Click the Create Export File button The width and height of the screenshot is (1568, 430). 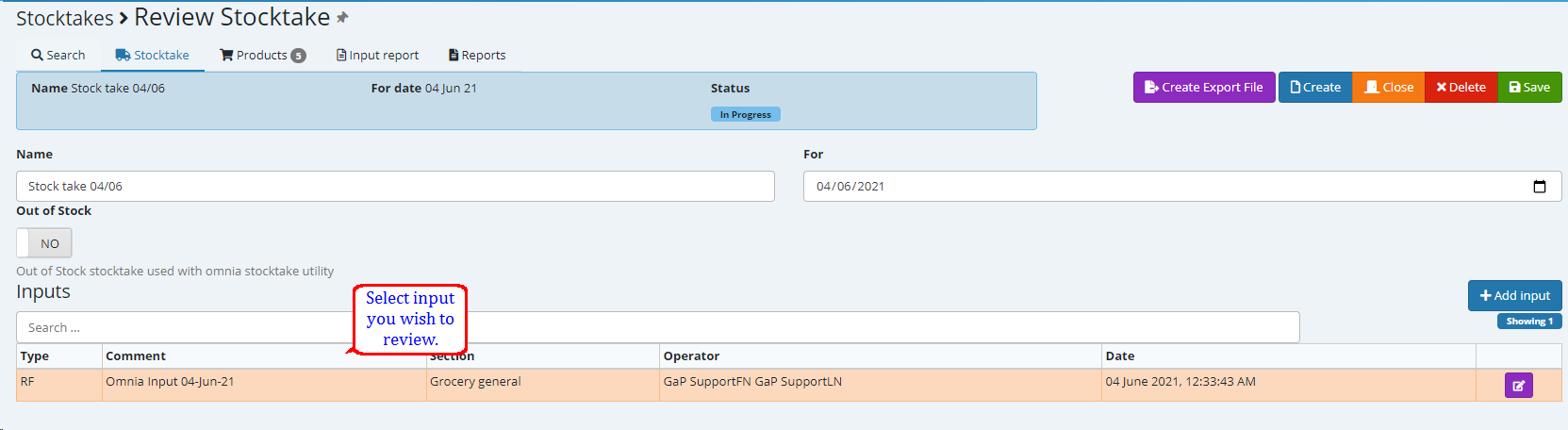1203,88
